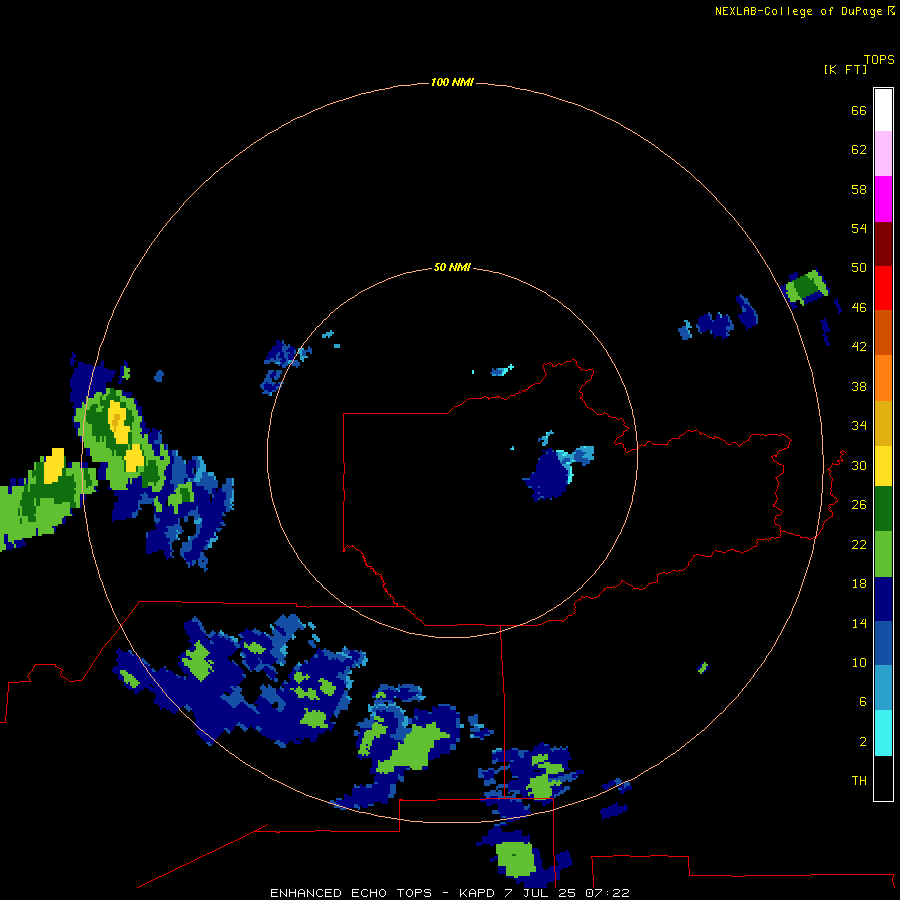Click the ENHANCED ECHO TOPS caption

point(351,893)
